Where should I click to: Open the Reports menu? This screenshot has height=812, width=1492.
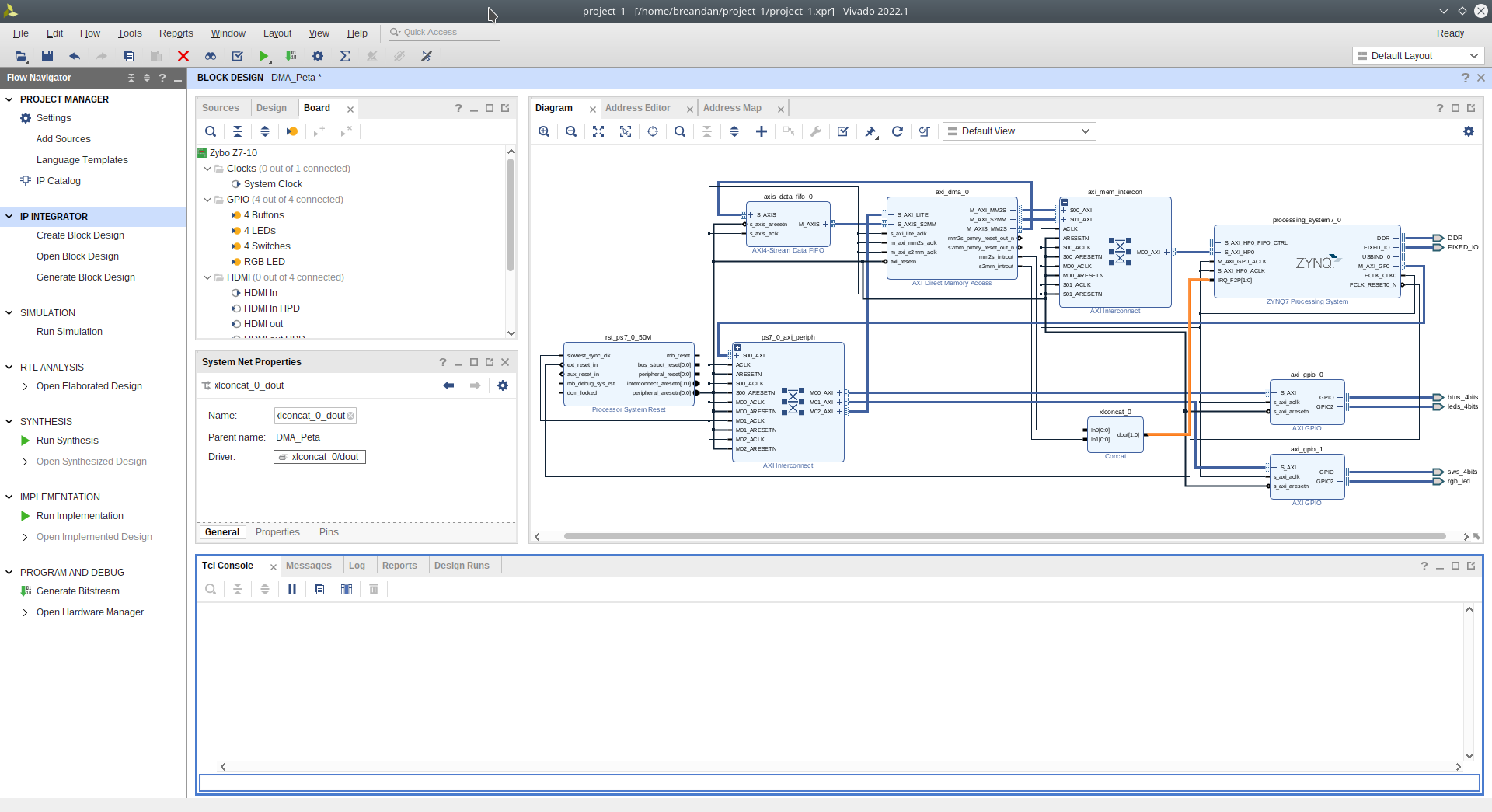click(x=176, y=33)
